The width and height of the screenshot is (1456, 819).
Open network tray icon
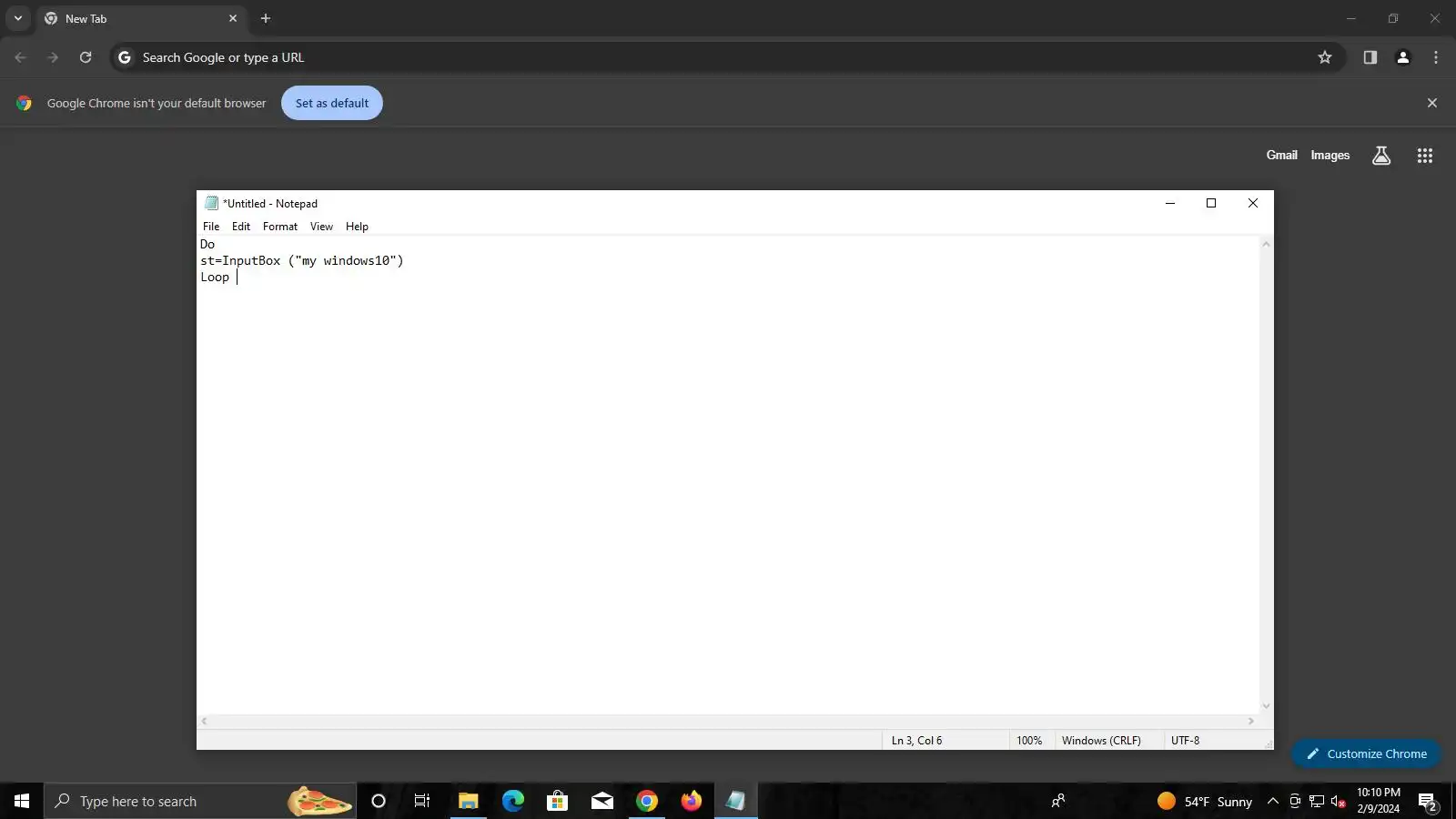tap(1317, 801)
